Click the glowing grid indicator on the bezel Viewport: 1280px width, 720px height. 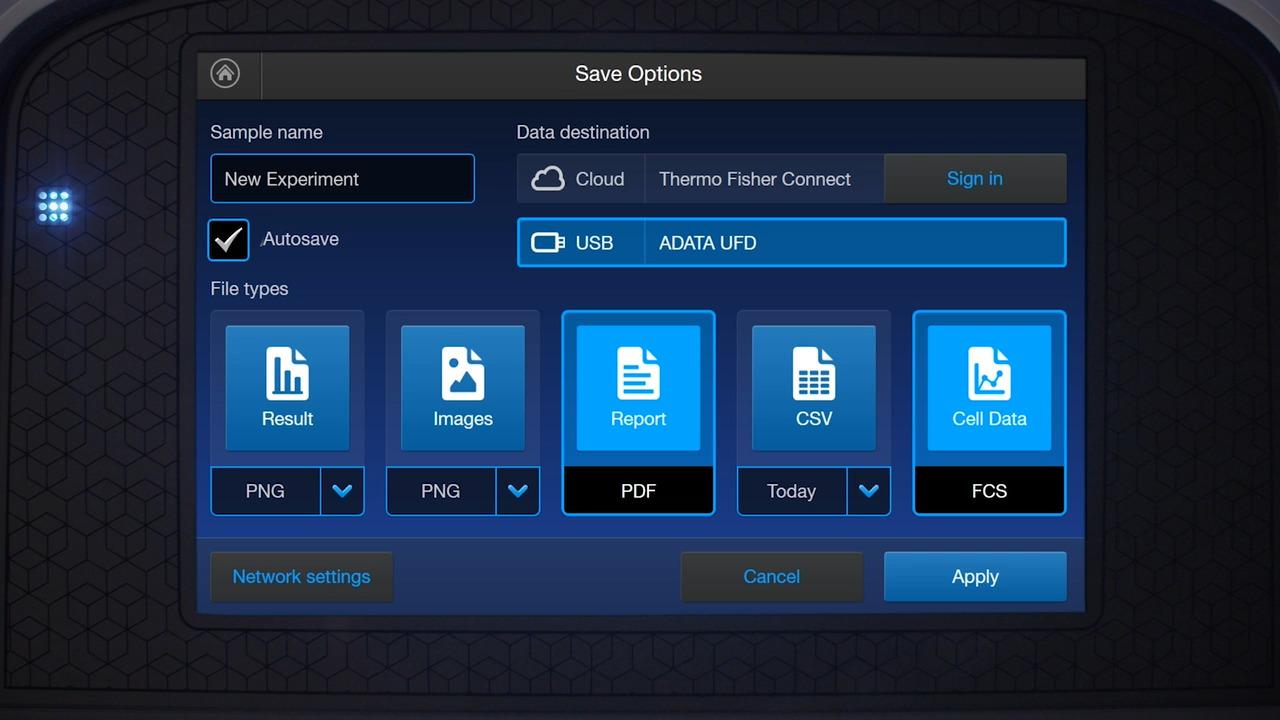(x=54, y=206)
